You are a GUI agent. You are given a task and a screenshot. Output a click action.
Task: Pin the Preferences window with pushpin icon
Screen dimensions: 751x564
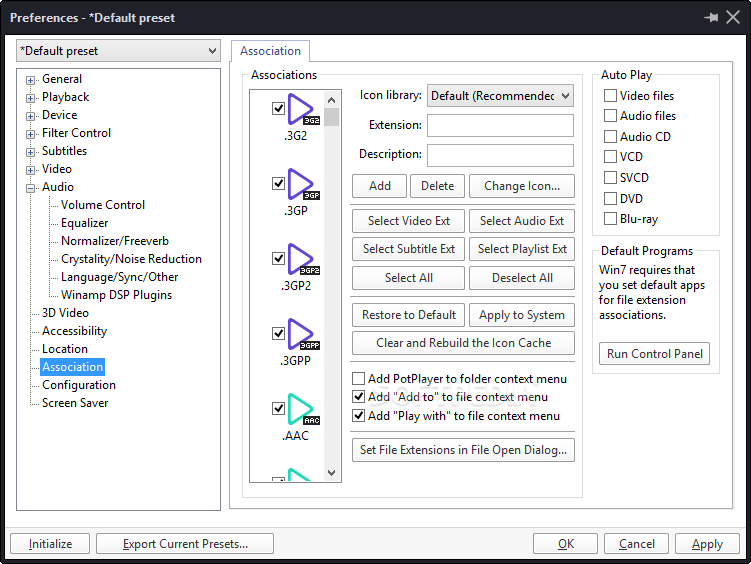tap(711, 18)
